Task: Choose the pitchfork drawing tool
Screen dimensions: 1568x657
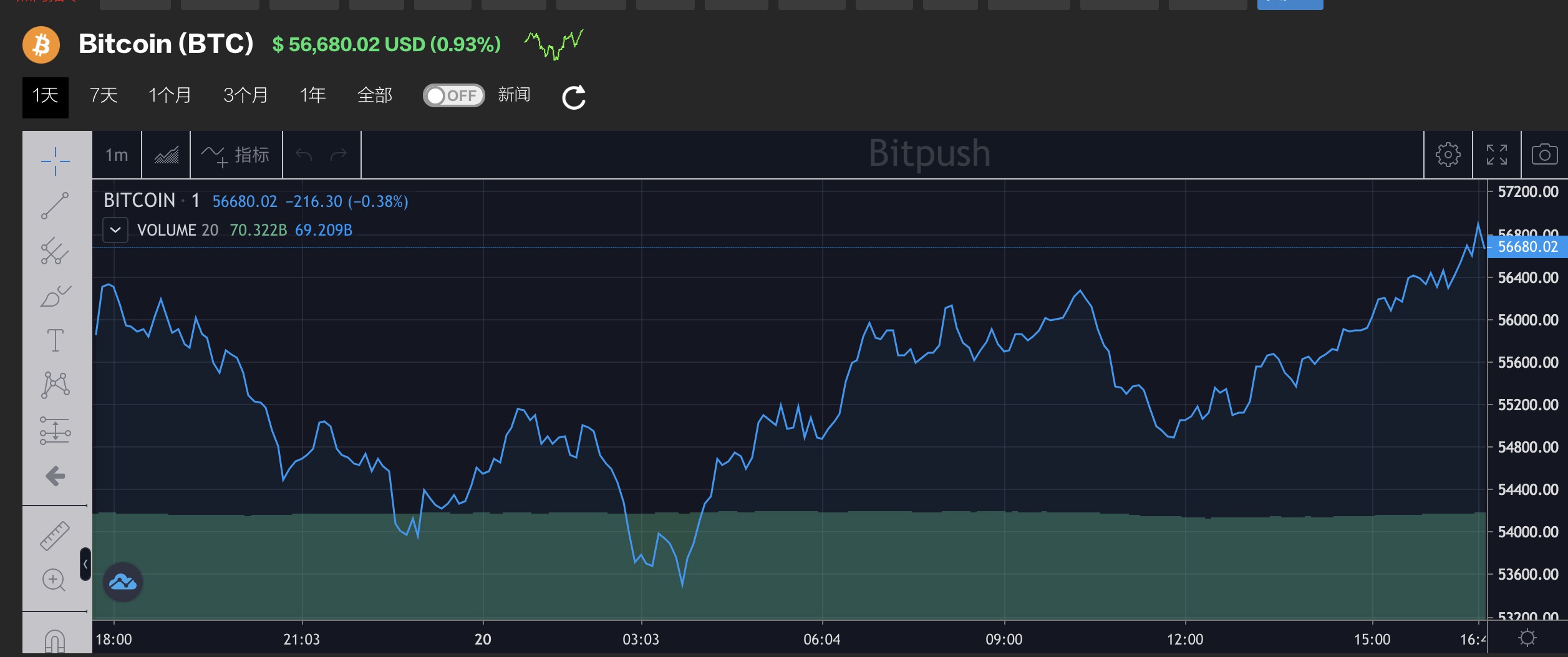Action: 55,251
